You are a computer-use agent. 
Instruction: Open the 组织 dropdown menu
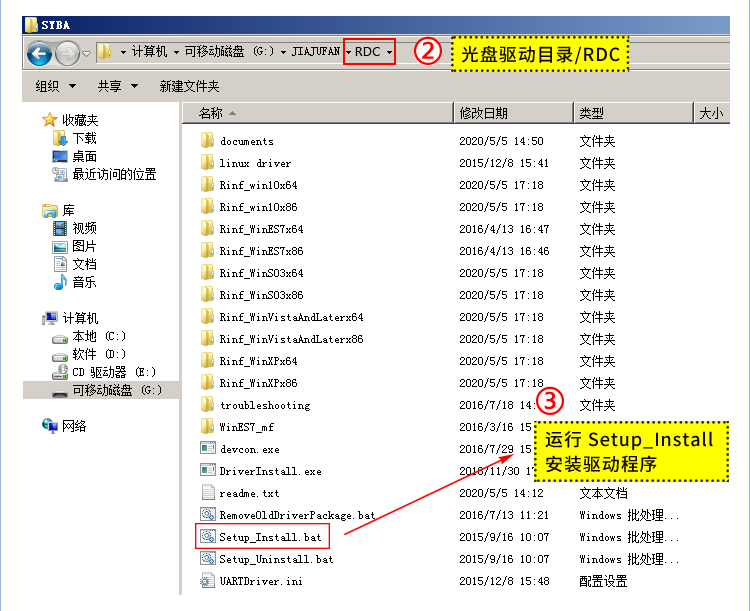click(x=54, y=87)
